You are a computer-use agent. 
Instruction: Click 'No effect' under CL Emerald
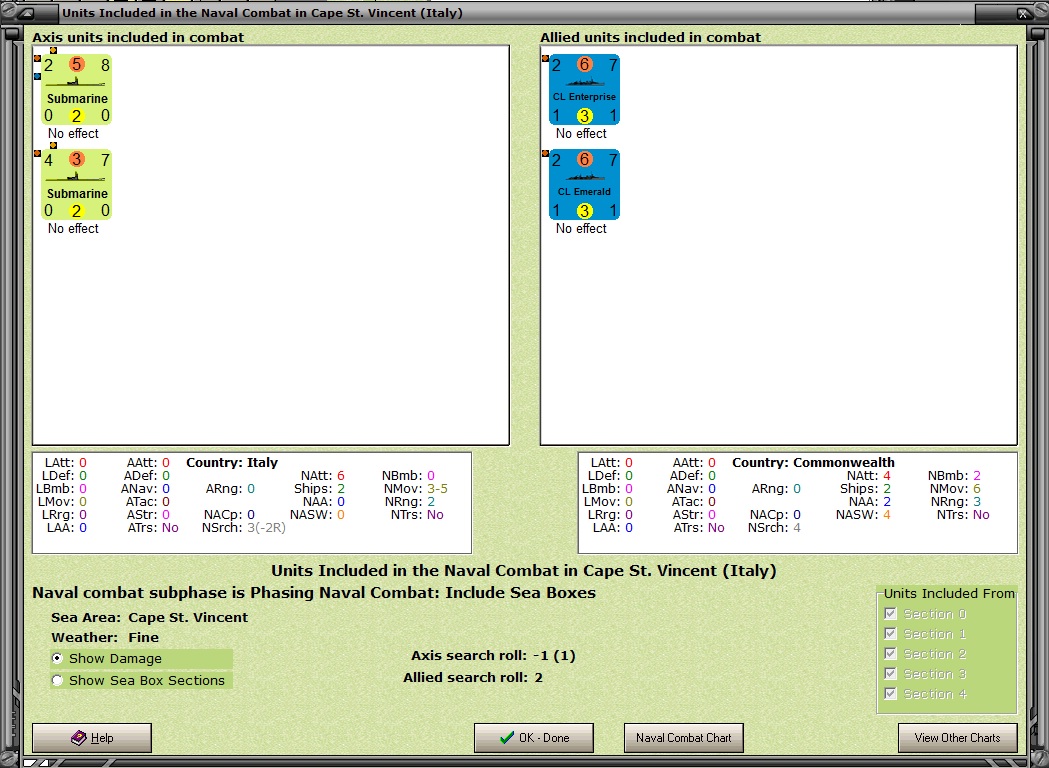coord(581,229)
